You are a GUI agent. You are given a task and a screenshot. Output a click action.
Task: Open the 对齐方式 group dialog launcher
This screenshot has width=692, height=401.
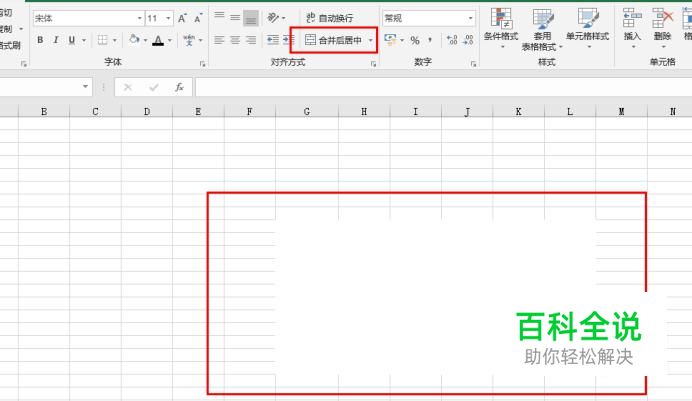pyautogui.click(x=373, y=64)
